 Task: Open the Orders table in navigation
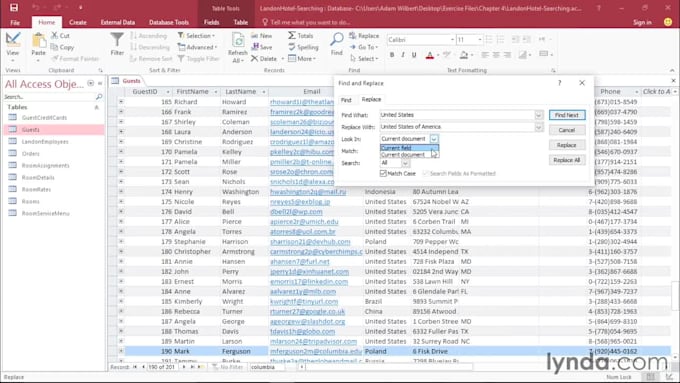click(31, 154)
